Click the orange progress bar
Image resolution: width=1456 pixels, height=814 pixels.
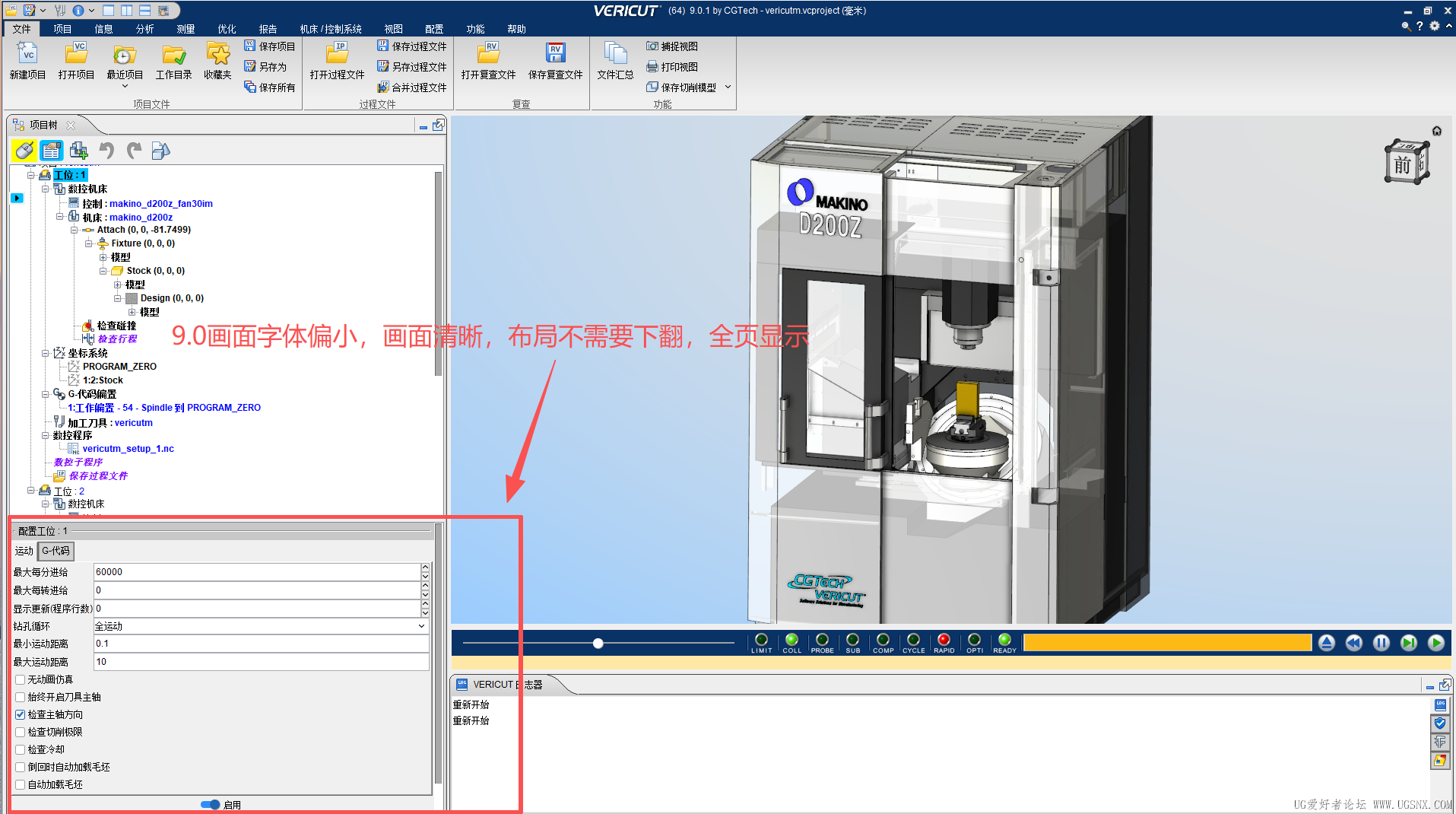[1167, 643]
